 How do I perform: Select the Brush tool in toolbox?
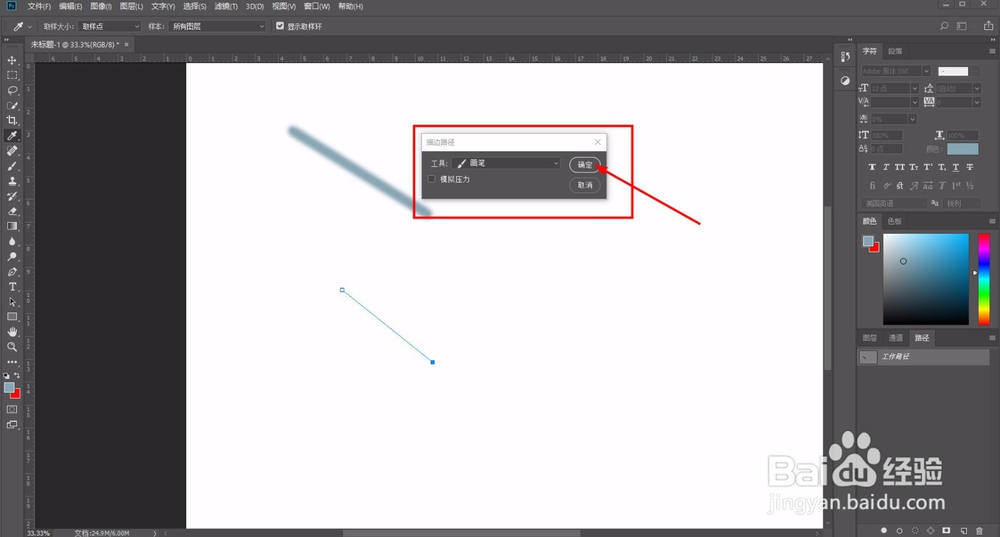point(12,166)
